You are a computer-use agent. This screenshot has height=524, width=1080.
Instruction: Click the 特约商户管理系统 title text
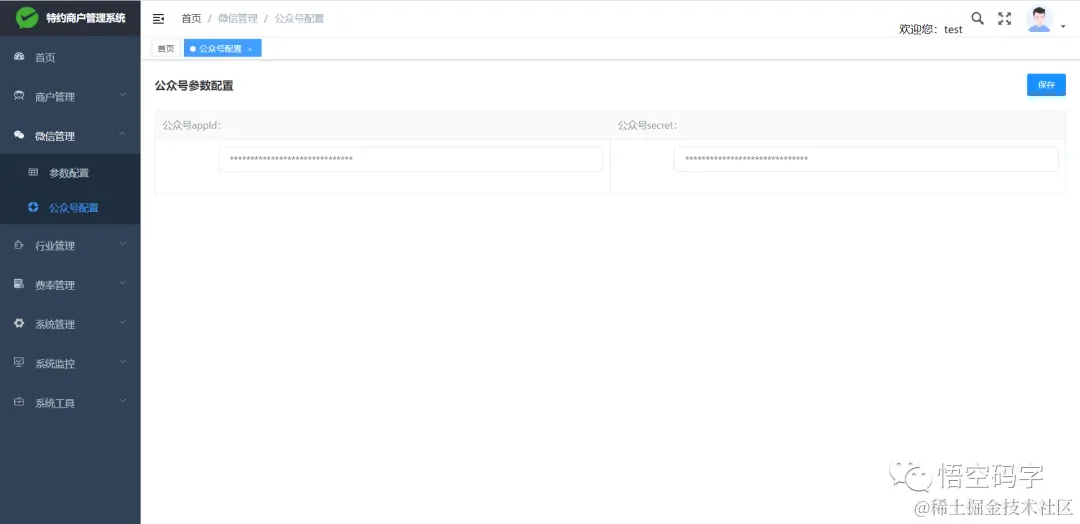pyautogui.click(x=85, y=19)
